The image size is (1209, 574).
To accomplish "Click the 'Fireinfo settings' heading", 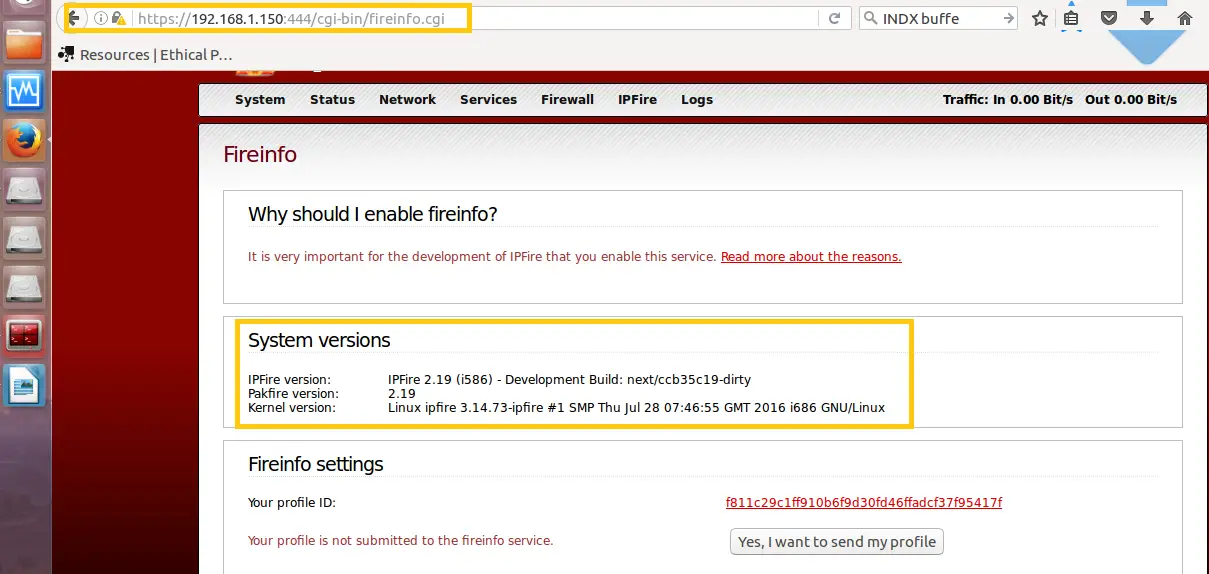I will pos(316,464).
